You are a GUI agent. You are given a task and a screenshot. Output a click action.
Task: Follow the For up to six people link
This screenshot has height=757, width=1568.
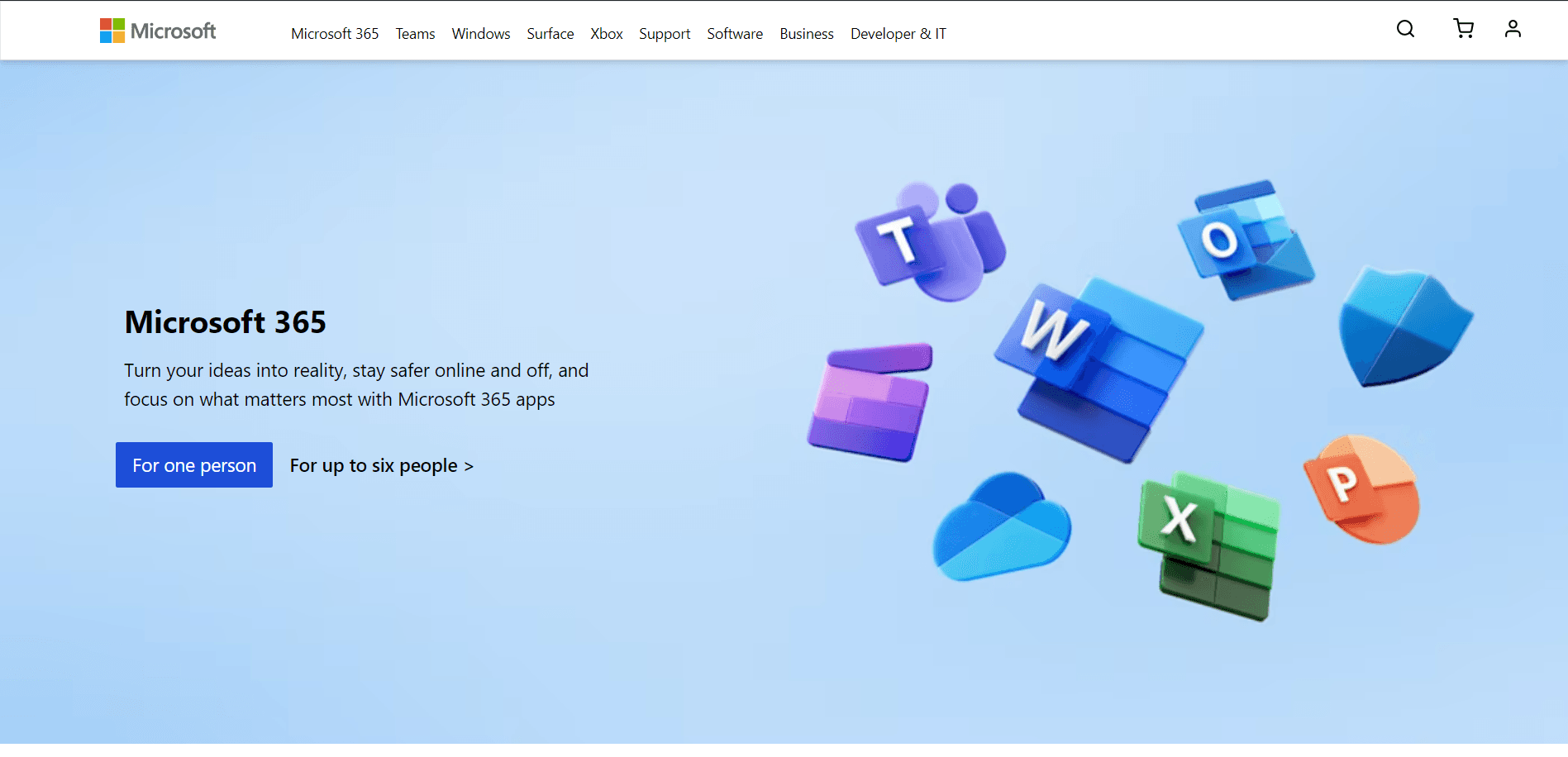[x=382, y=465]
